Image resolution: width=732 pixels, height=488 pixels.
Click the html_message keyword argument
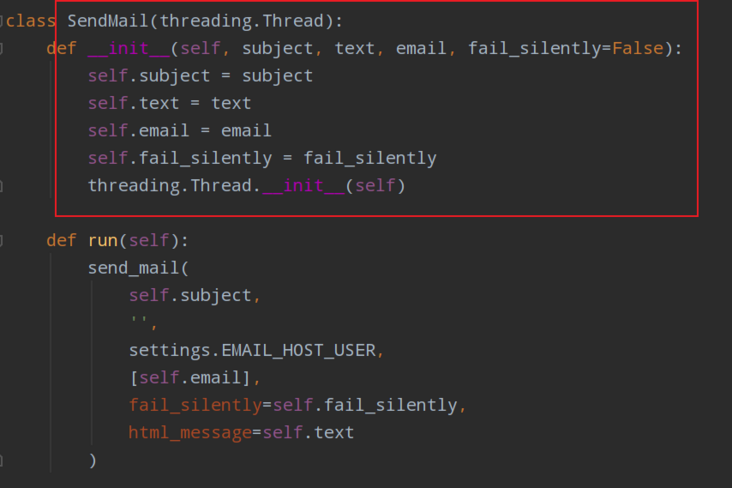190,432
